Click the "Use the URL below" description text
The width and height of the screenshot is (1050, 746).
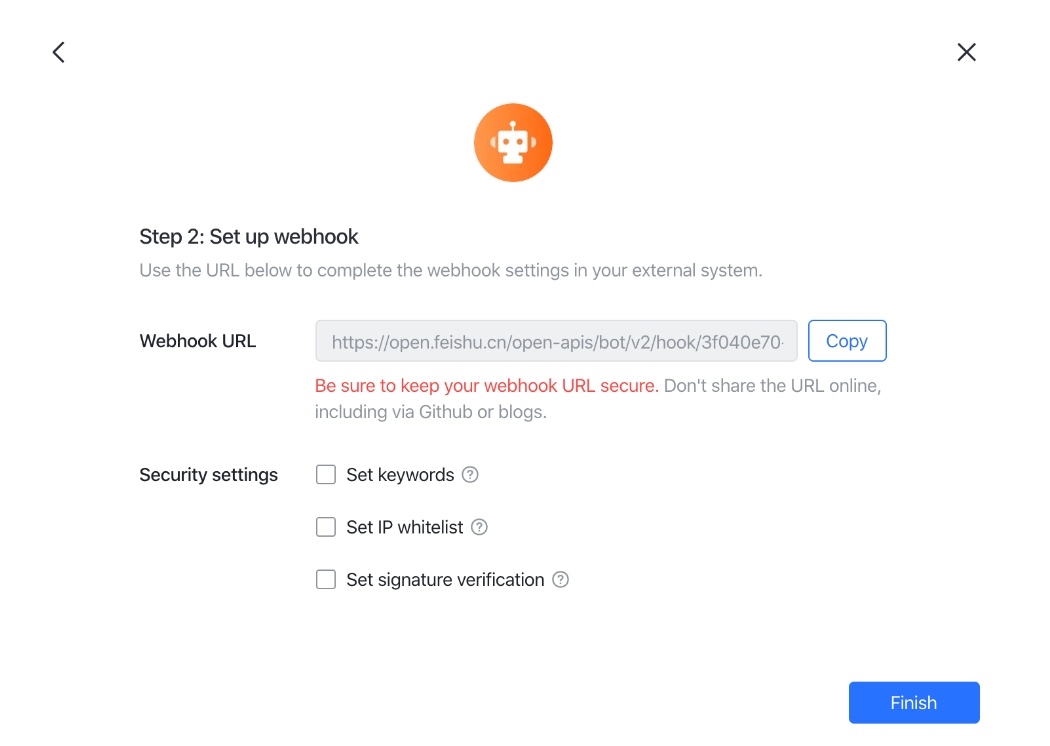pyautogui.click(x=451, y=271)
